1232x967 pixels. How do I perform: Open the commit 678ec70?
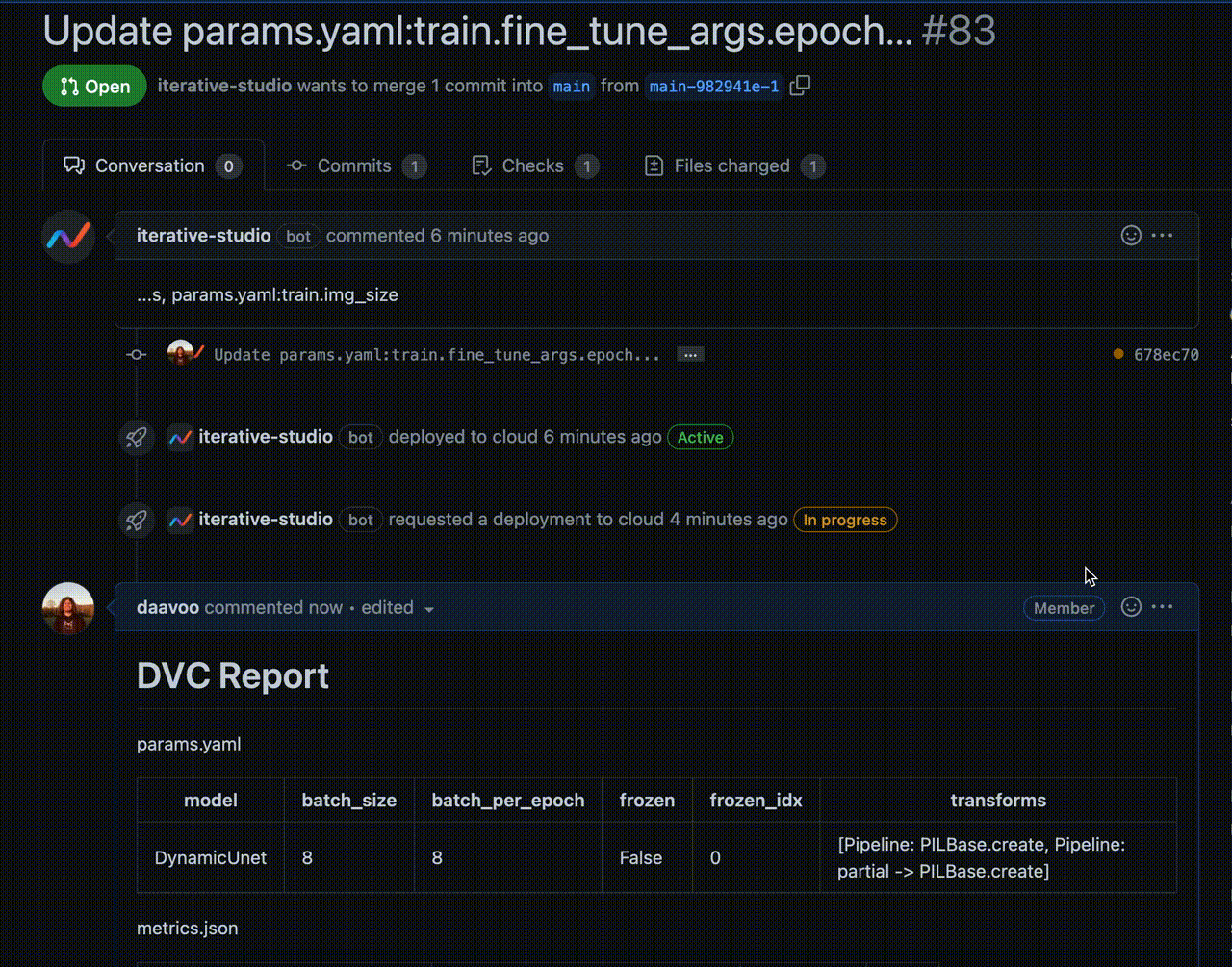click(1167, 354)
